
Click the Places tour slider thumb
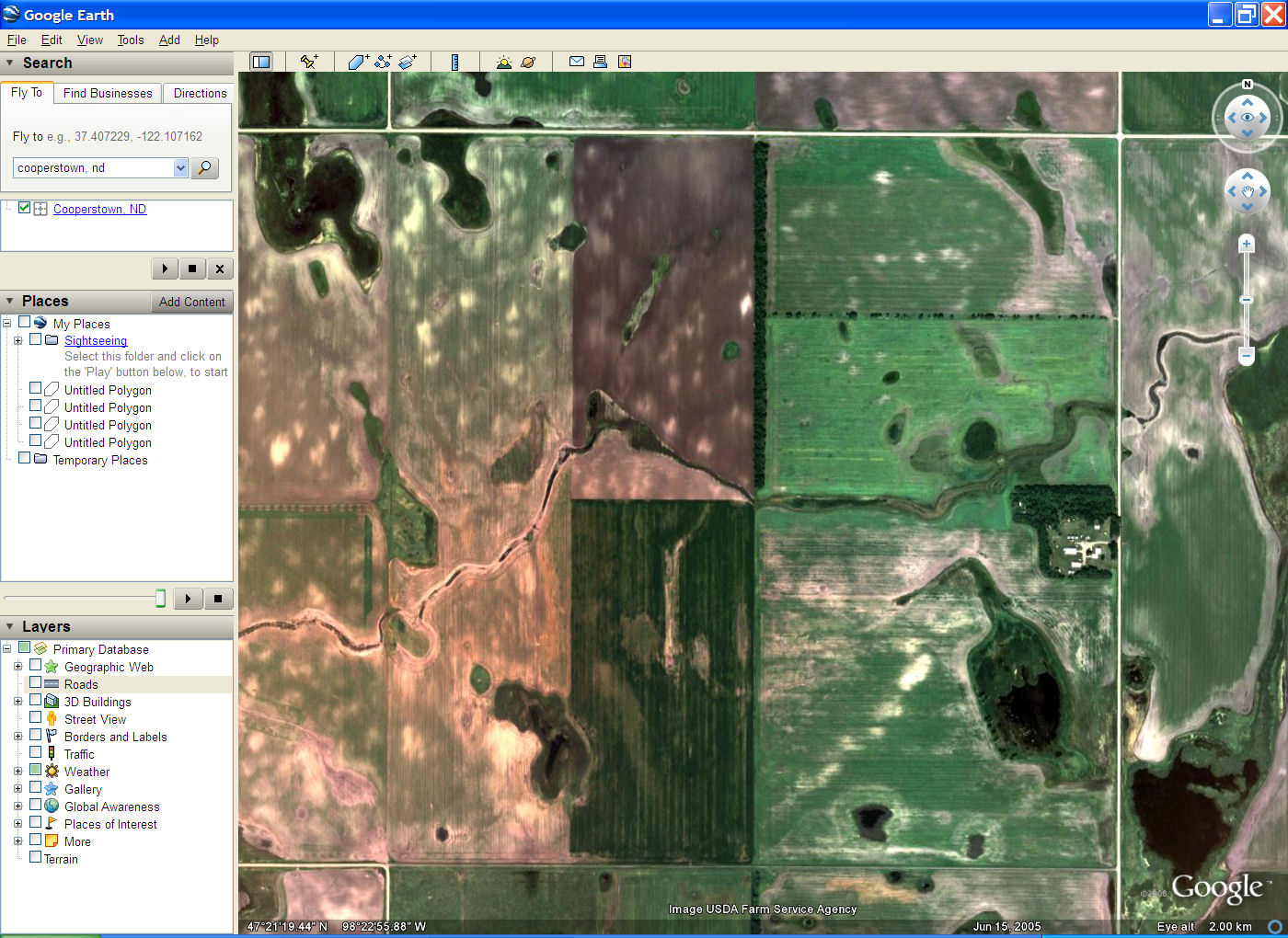pyautogui.click(x=160, y=599)
